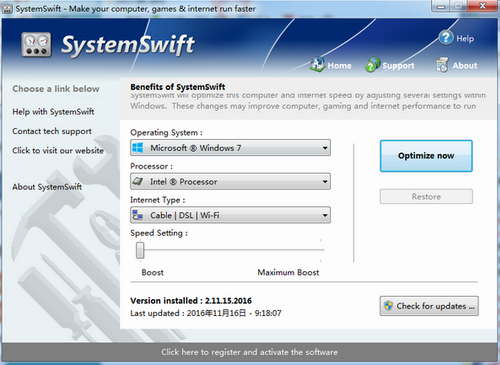Click the Version installed : 2.11.15.2016 text

[x=191, y=301]
